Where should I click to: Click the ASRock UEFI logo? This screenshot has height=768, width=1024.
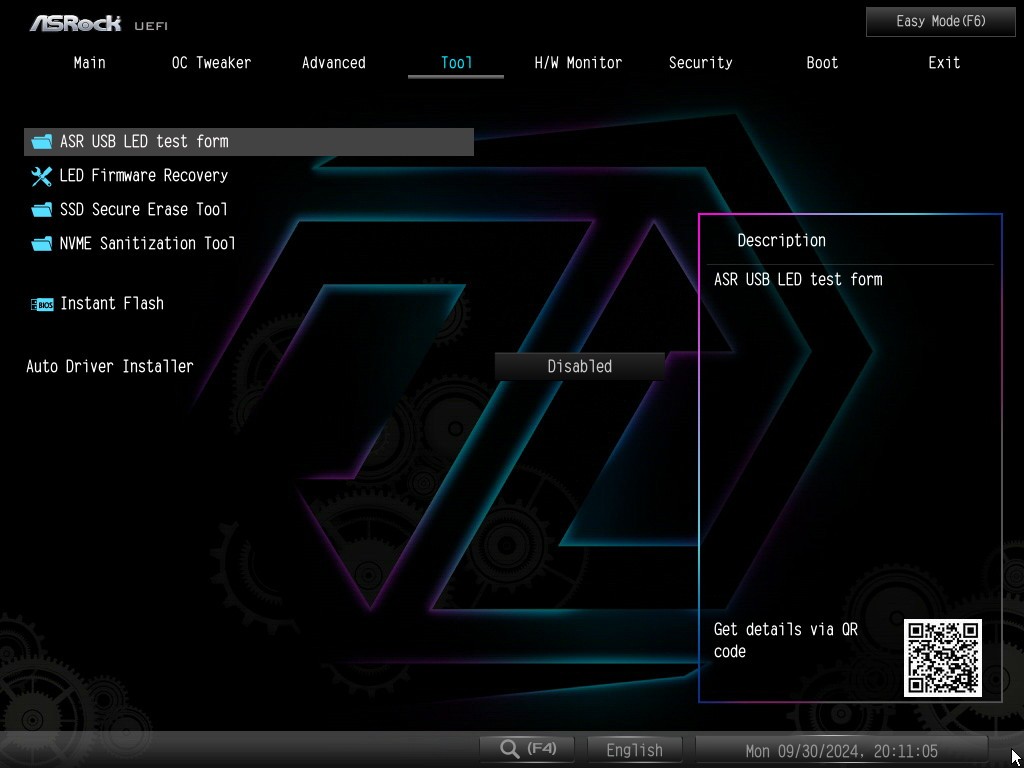pyautogui.click(x=97, y=23)
